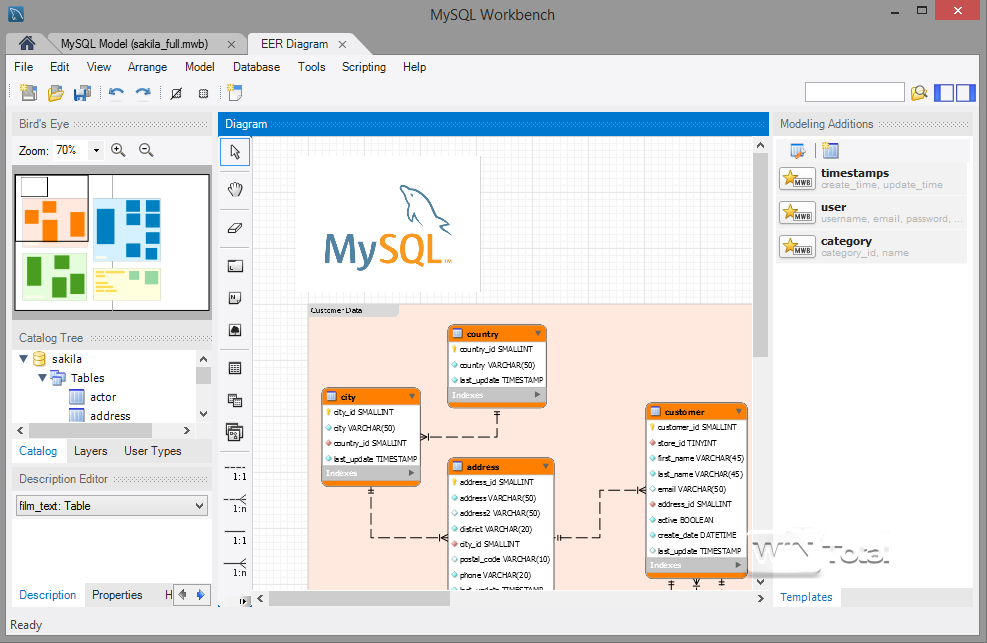Select the Eraser tool

click(x=236, y=227)
